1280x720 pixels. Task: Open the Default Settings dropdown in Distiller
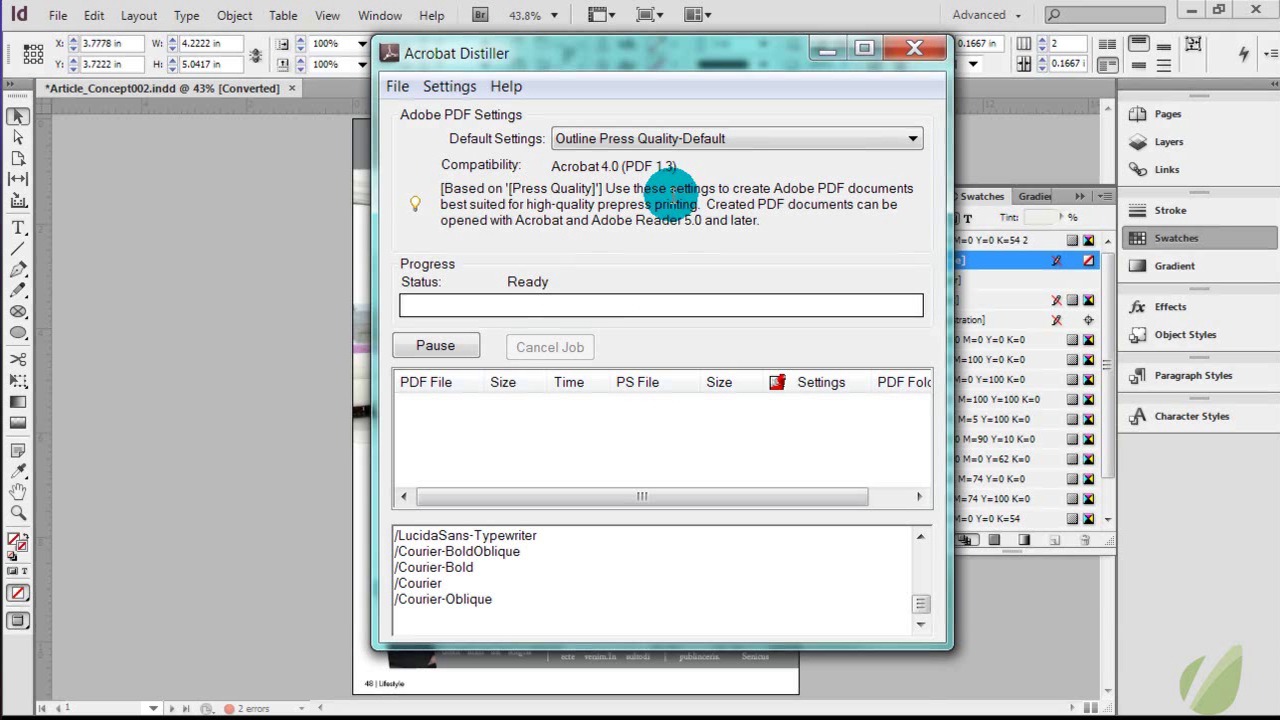coord(737,139)
